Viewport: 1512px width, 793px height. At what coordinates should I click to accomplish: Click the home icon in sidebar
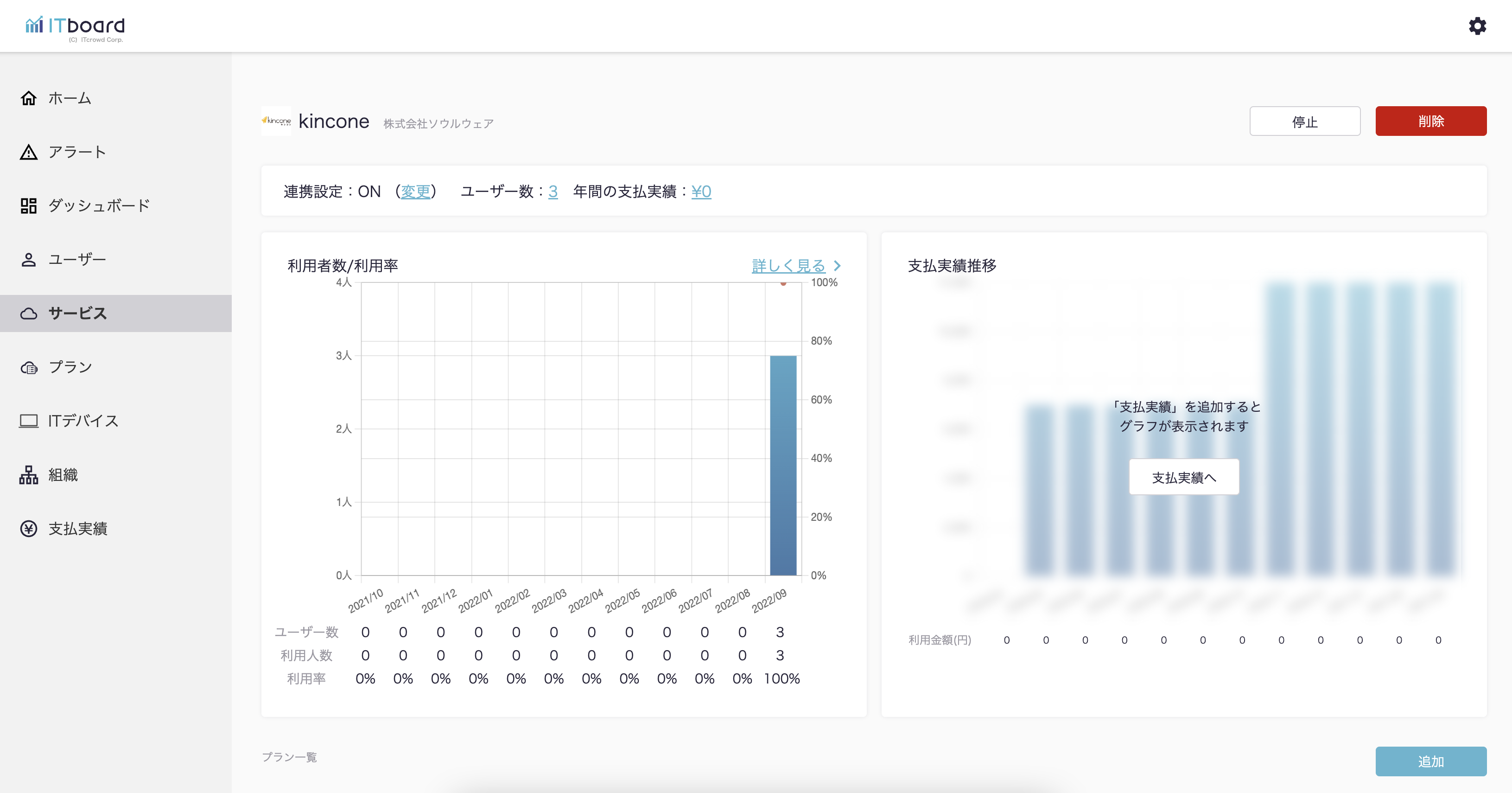point(28,98)
